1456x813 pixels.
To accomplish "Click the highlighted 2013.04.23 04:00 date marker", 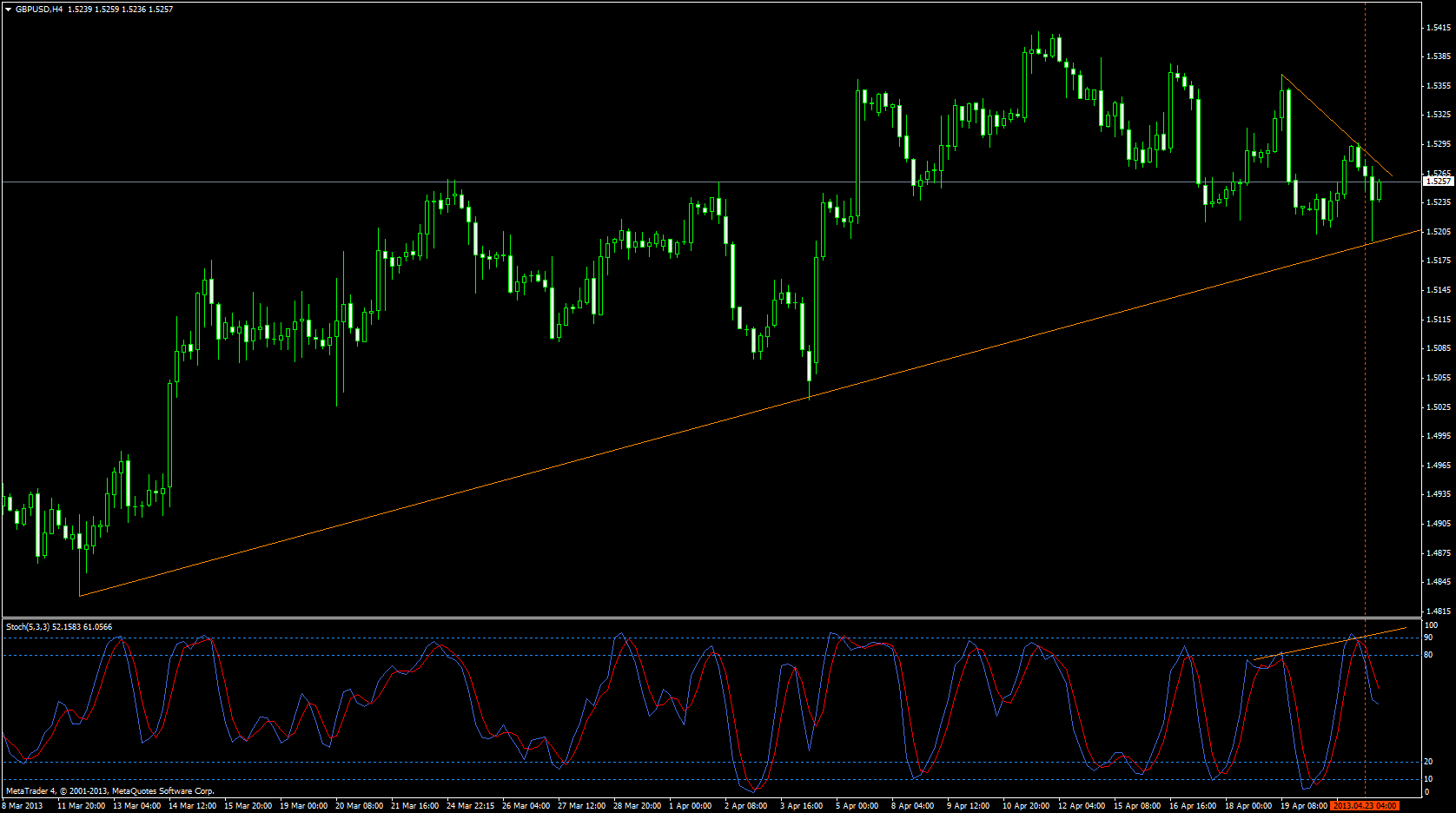I will [1365, 806].
